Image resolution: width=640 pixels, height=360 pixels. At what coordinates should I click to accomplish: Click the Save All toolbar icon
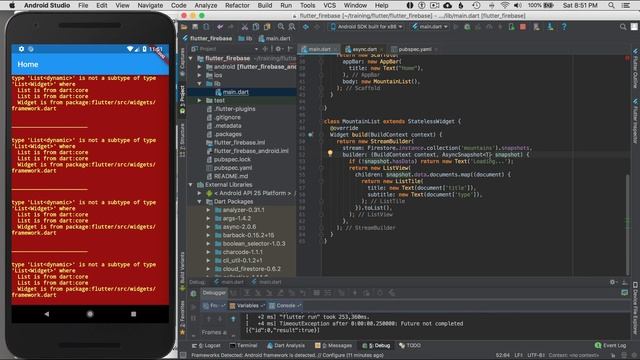coord(195,27)
